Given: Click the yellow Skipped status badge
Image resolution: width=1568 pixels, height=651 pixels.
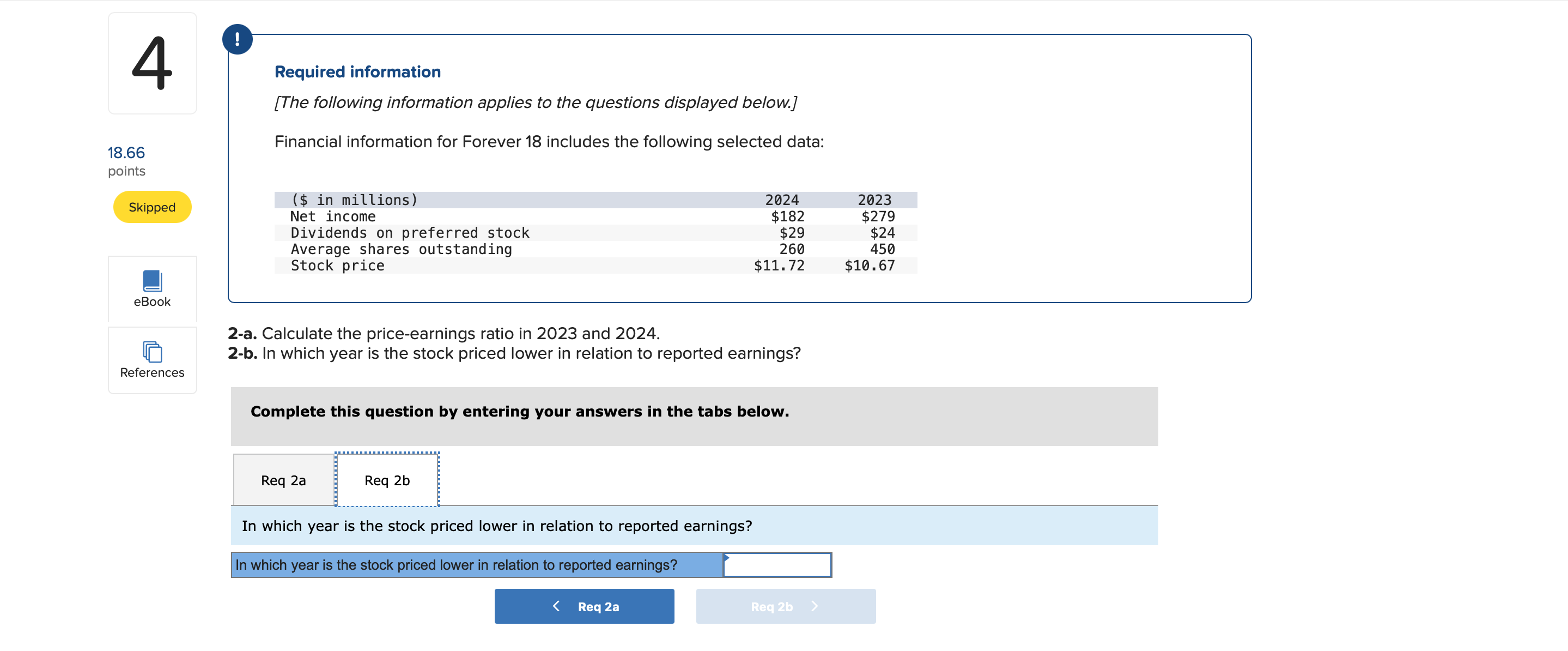Looking at the screenshot, I should tap(151, 207).
